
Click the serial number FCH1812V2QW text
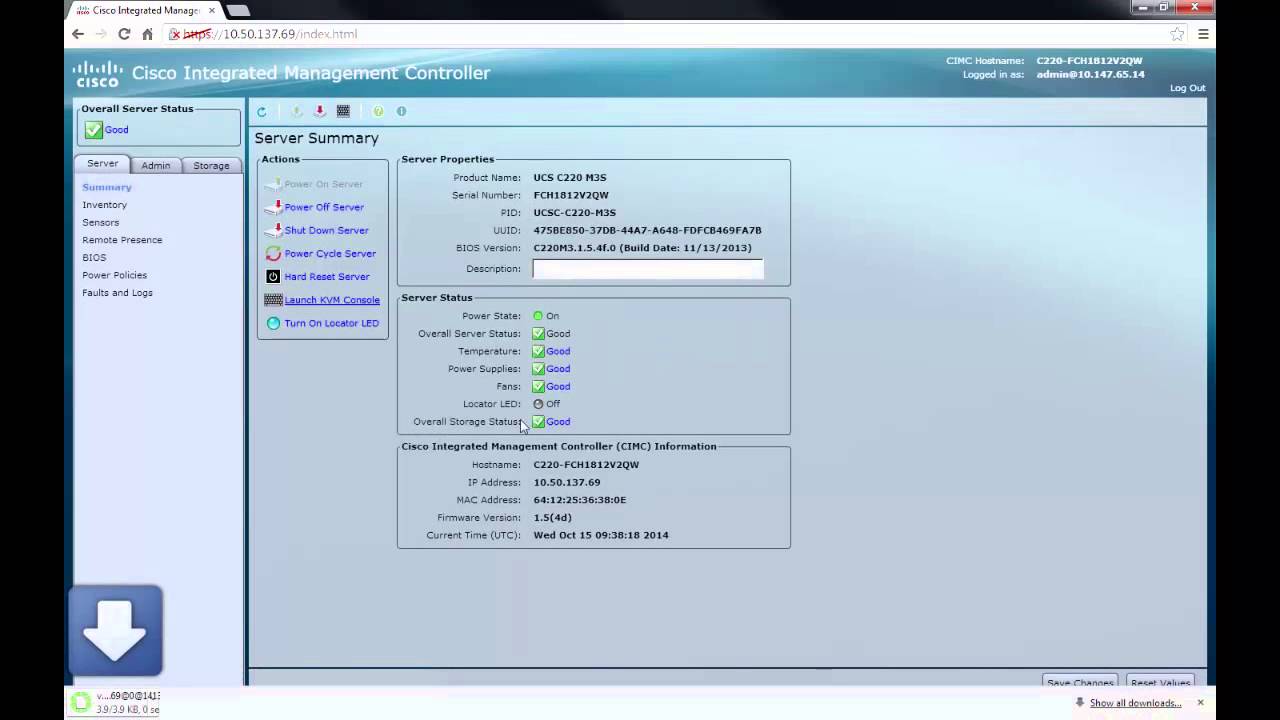pyautogui.click(x=571, y=195)
